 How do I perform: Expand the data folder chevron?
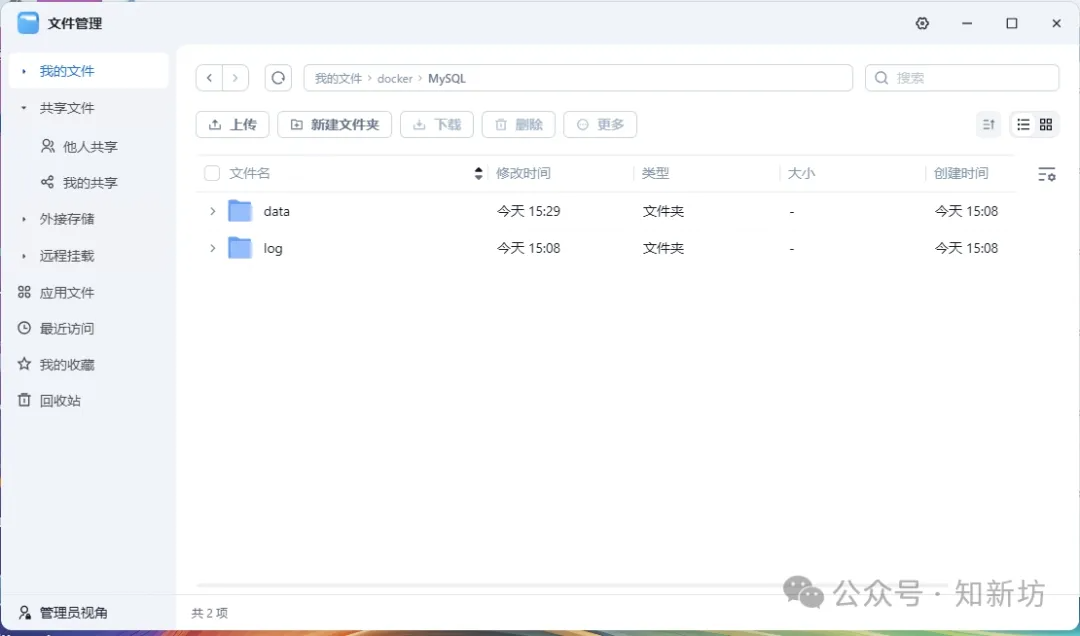(x=212, y=211)
